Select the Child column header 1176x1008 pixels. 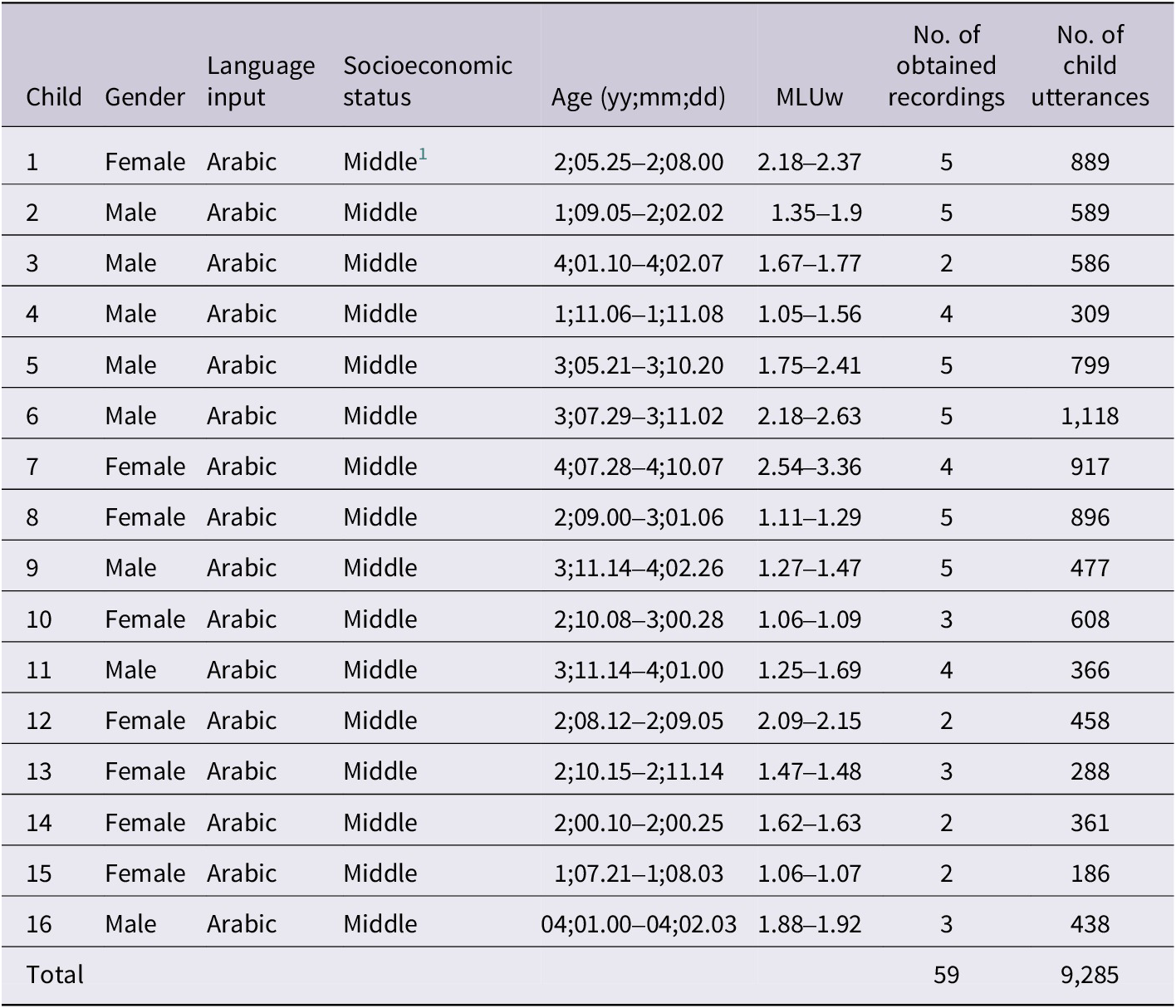[x=54, y=97]
